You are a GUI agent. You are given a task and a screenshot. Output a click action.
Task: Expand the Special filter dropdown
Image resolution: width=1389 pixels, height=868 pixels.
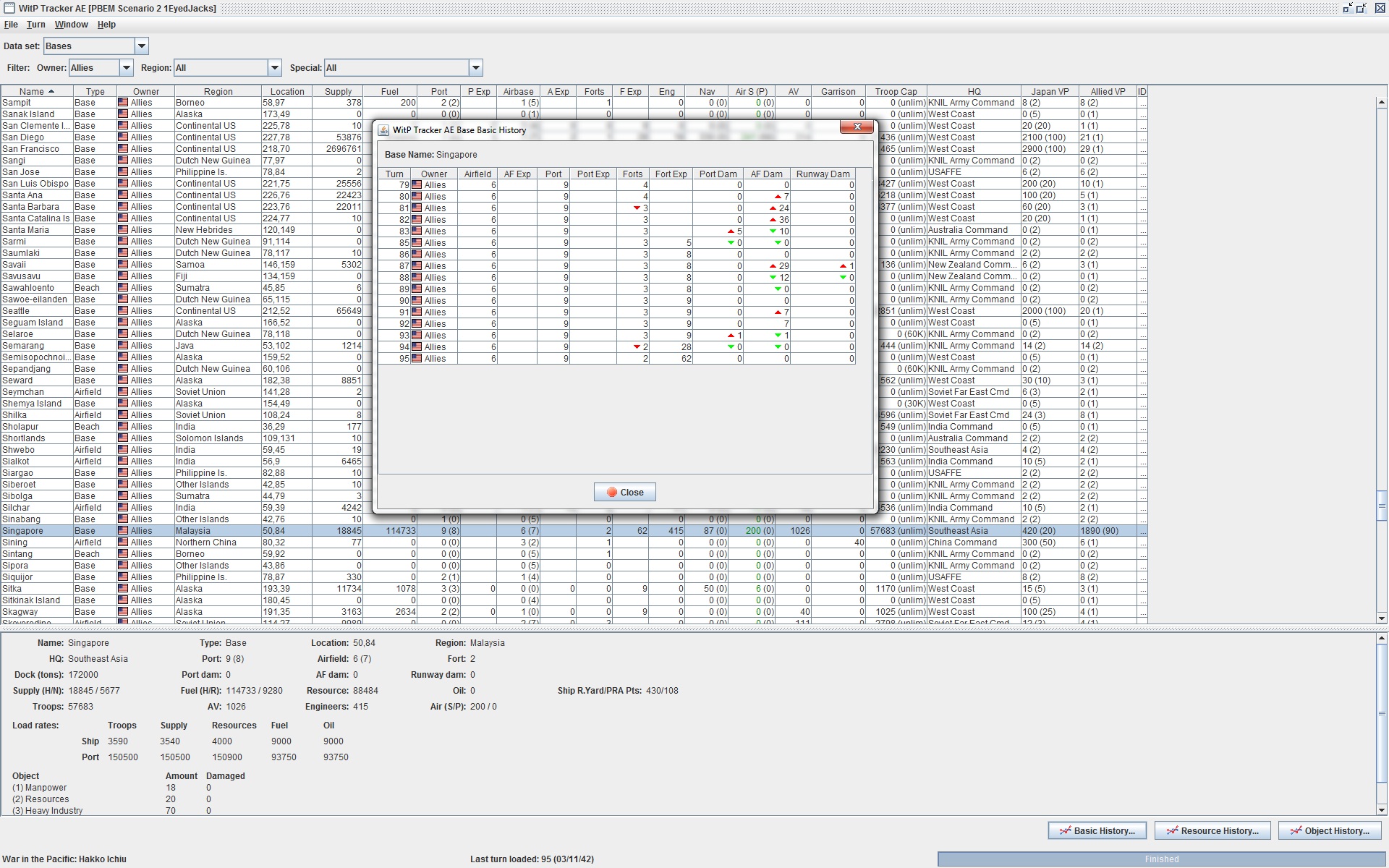click(x=476, y=68)
